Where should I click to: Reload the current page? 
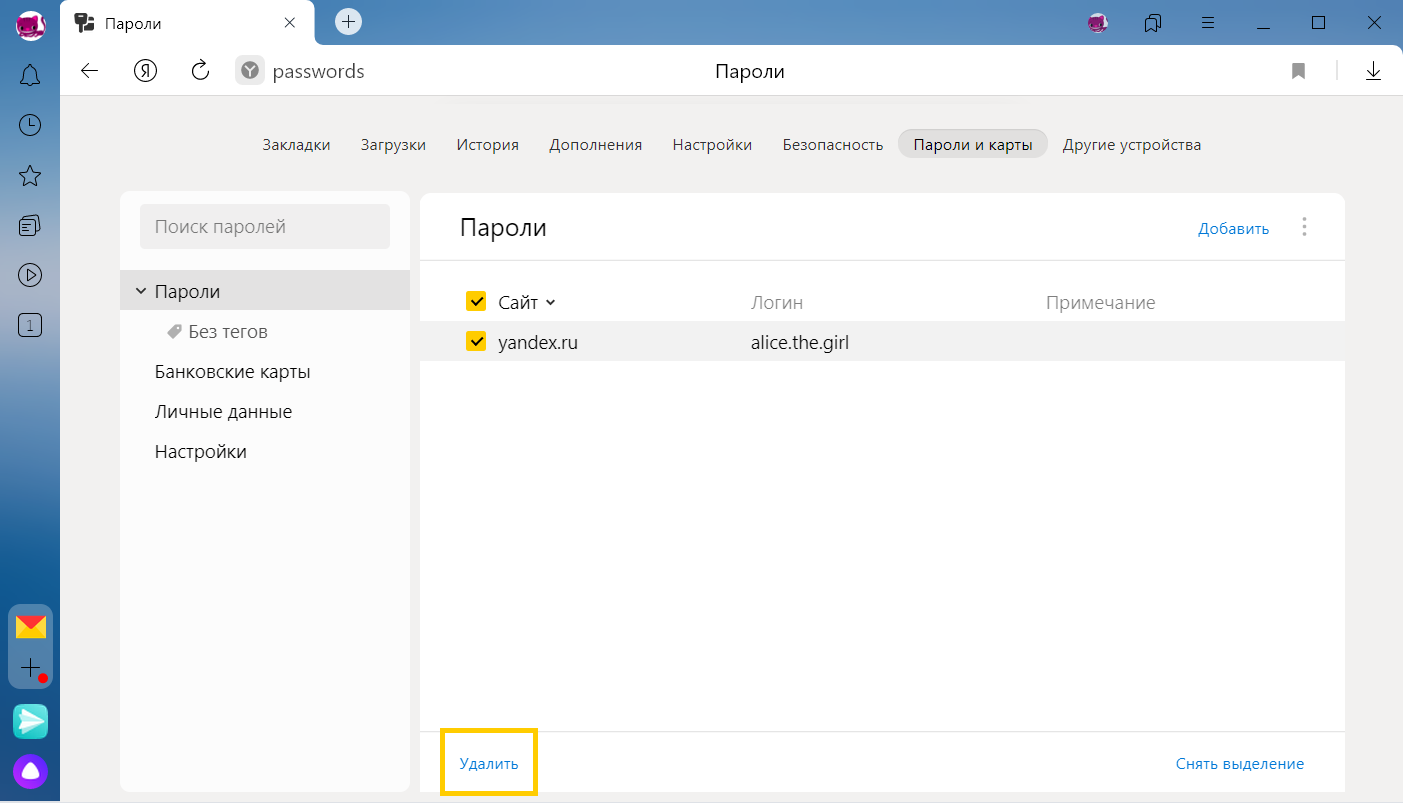click(x=200, y=70)
